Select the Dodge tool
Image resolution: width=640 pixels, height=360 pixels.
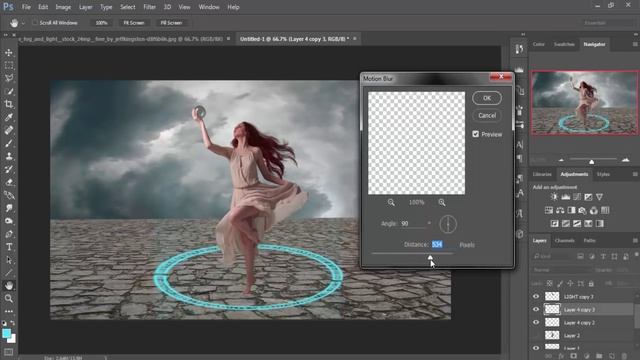pos(9,221)
